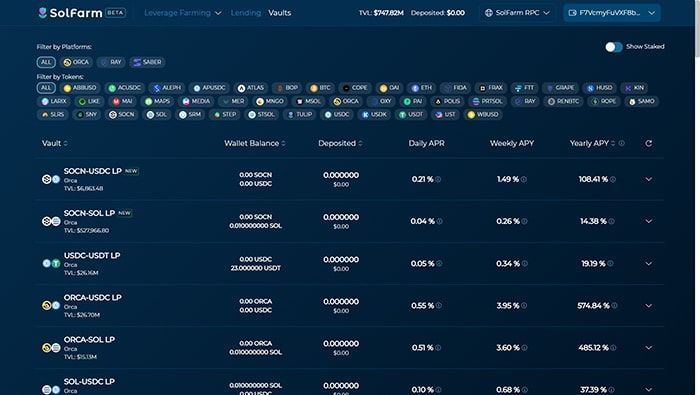This screenshot has height=395, width=700.
Task: Filter by the UST token chip
Action: 445,115
